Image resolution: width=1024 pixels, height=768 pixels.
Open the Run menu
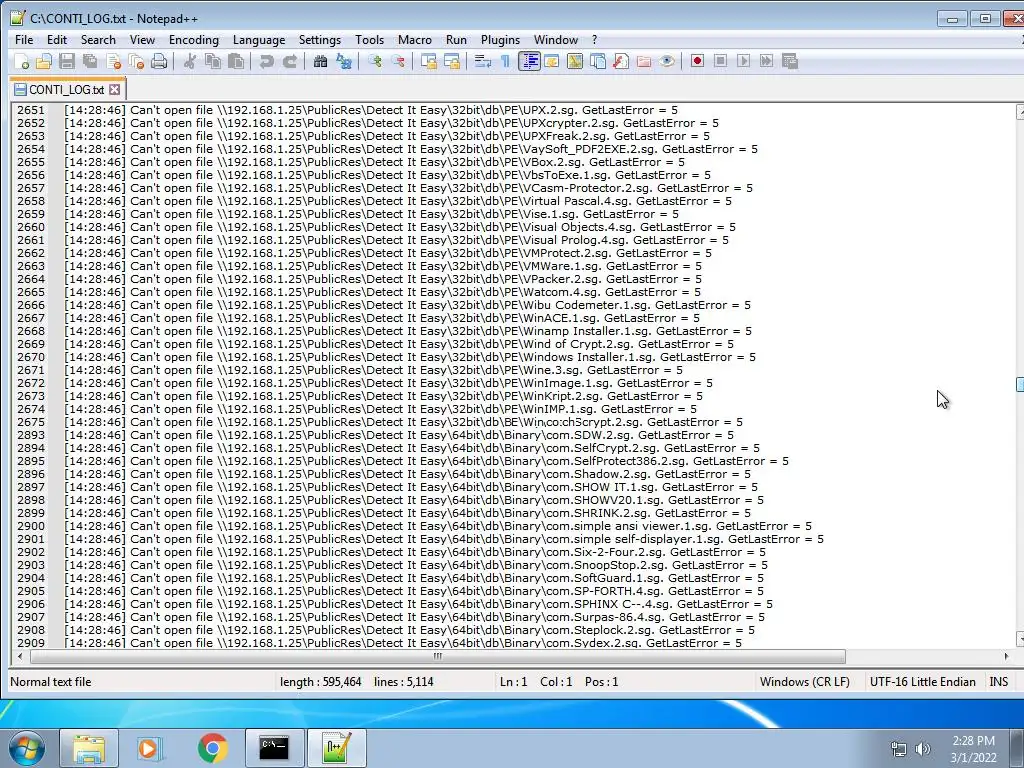[456, 40]
